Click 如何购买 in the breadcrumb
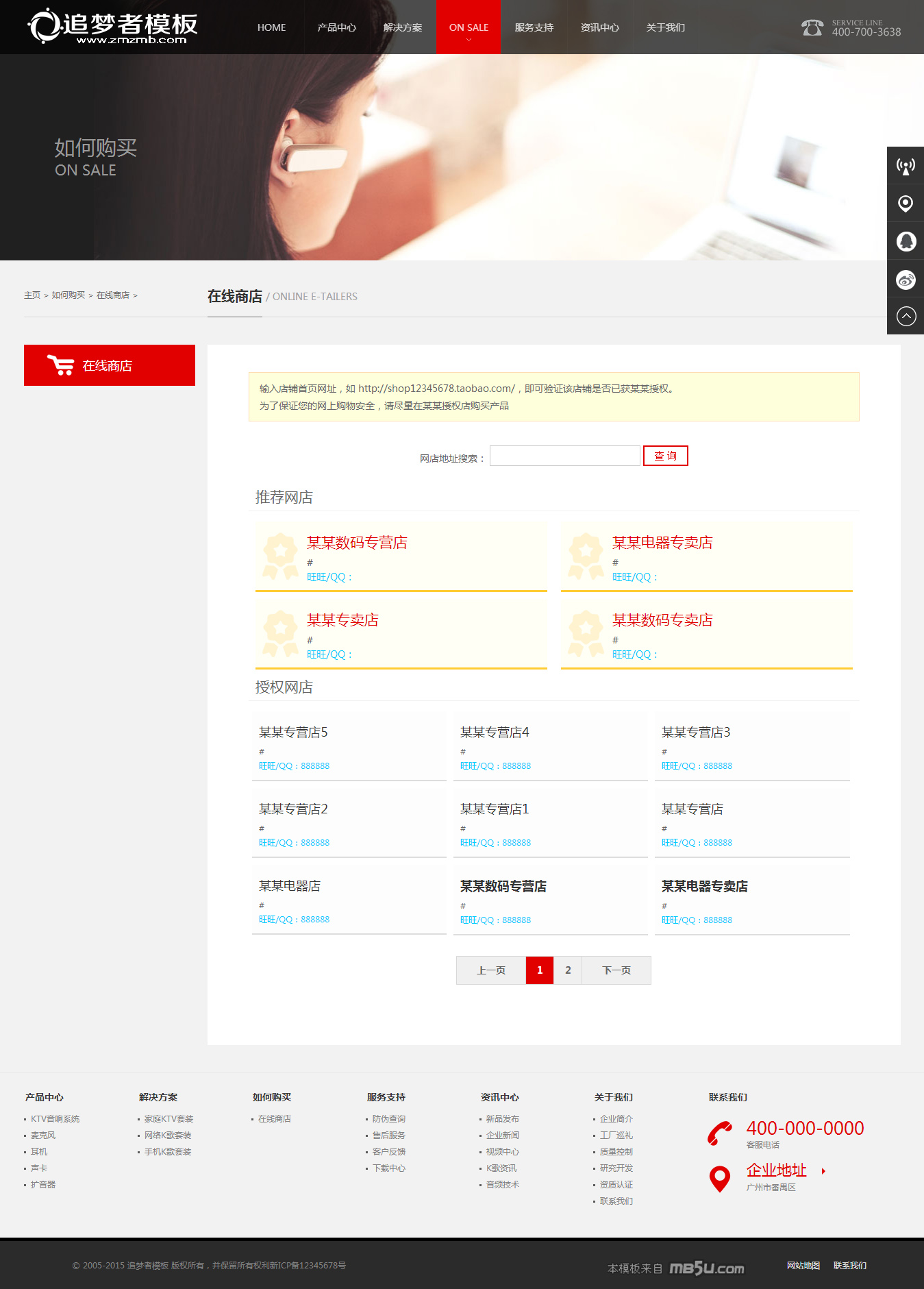Viewport: 924px width, 1289px height. [x=68, y=295]
